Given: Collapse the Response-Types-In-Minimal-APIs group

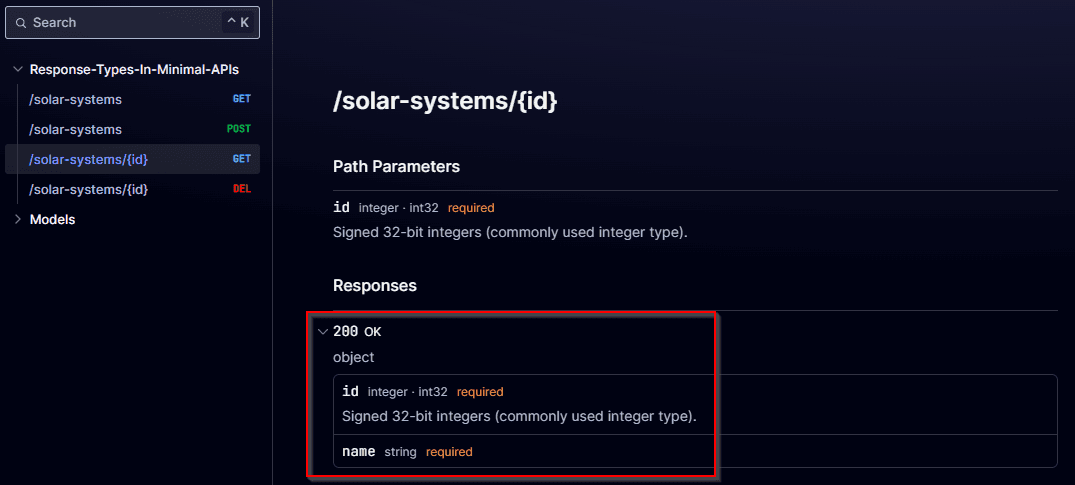Looking at the screenshot, I should point(18,69).
